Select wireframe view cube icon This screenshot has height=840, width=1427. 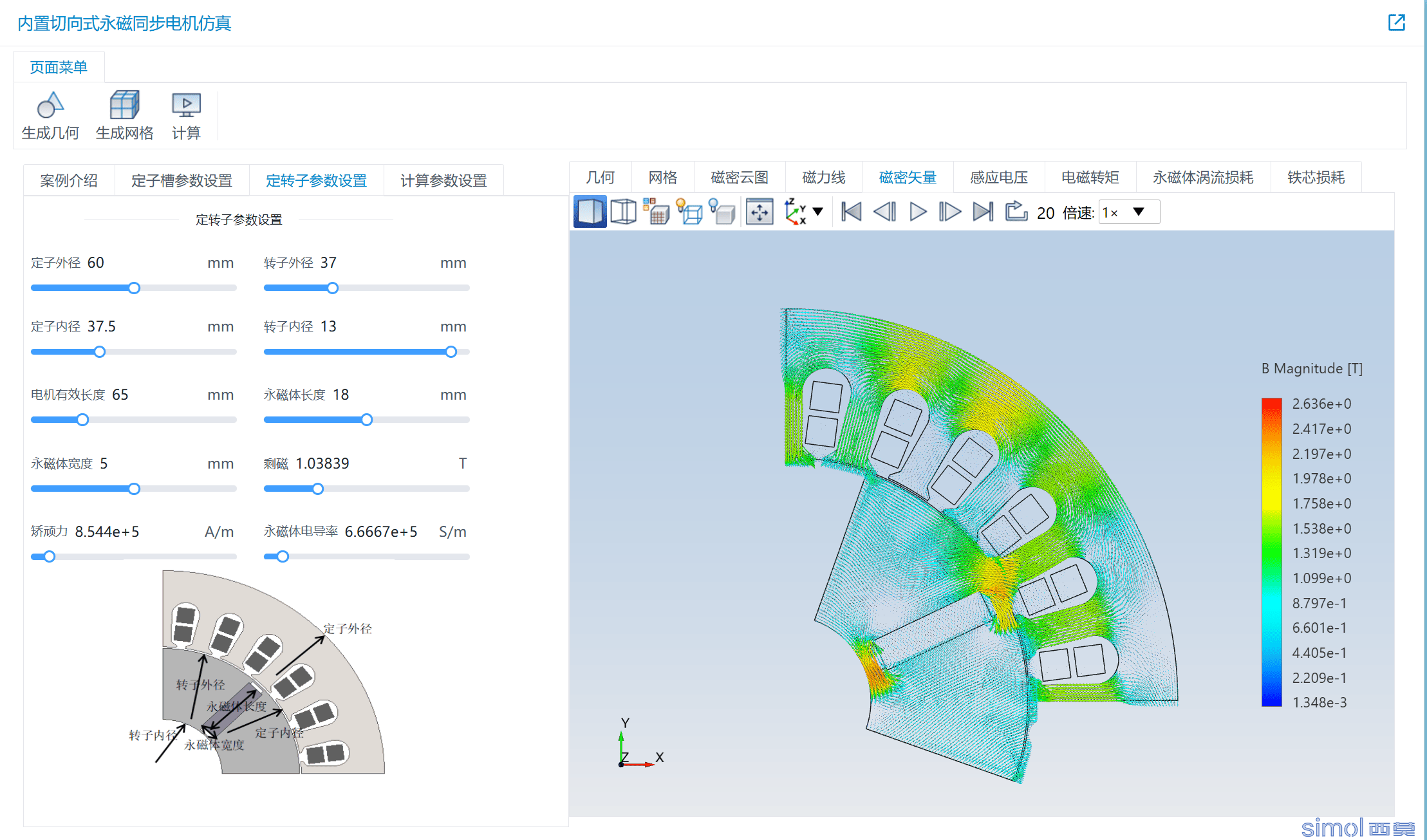(x=623, y=212)
